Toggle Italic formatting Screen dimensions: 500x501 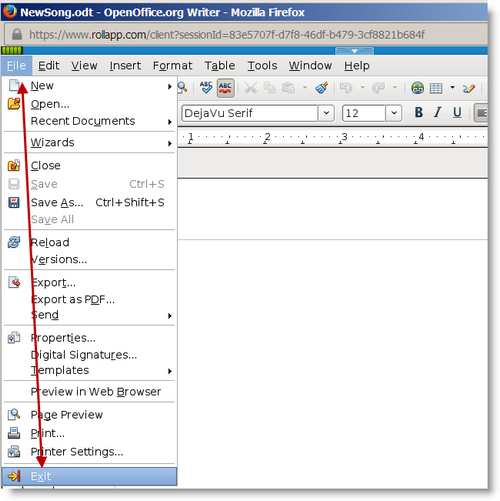pyautogui.click(x=438, y=113)
